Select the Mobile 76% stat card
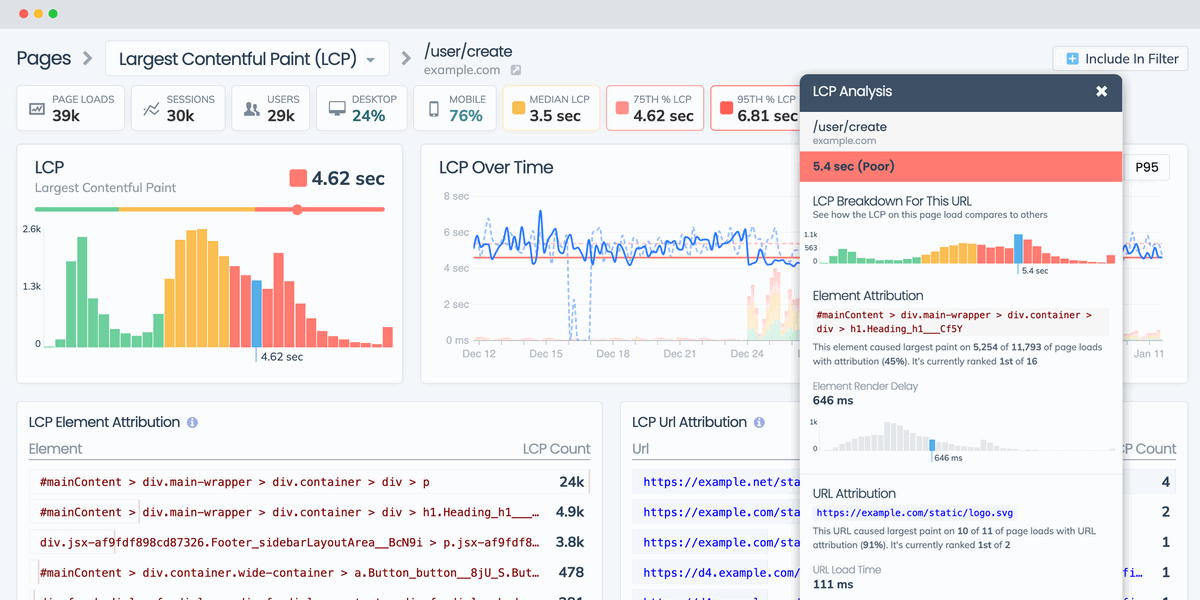1200x600 pixels. tap(456, 108)
